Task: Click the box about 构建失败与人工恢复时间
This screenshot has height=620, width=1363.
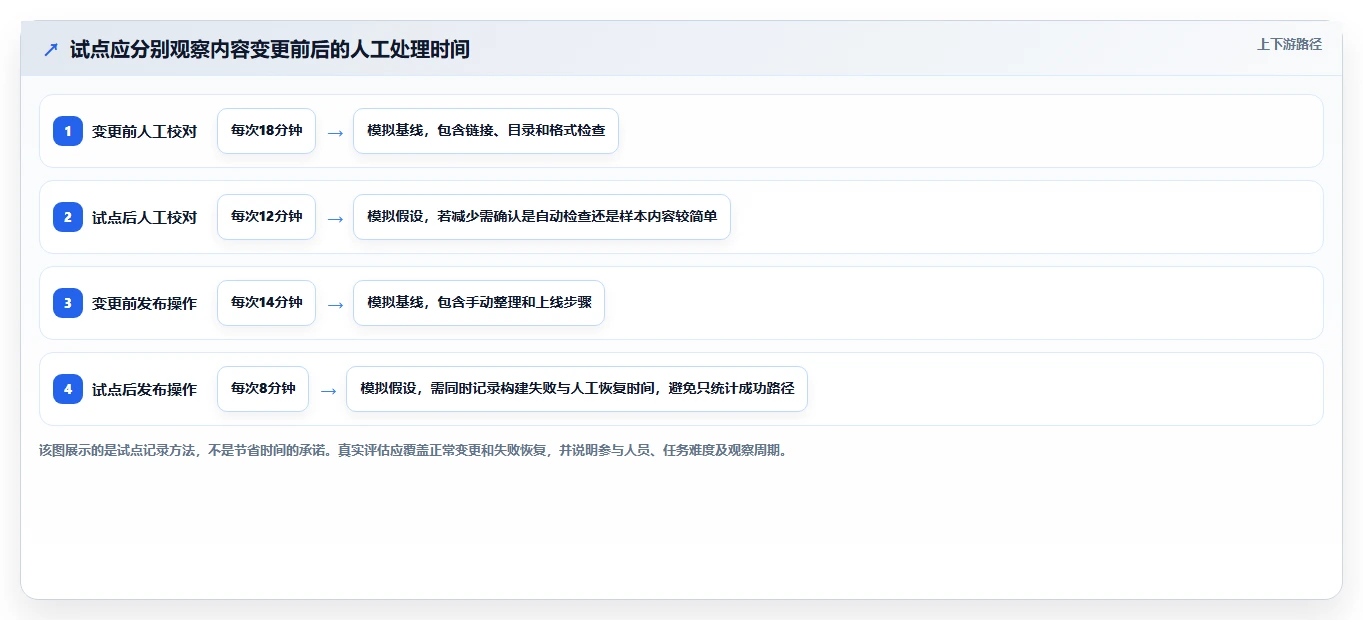Action: 577,389
